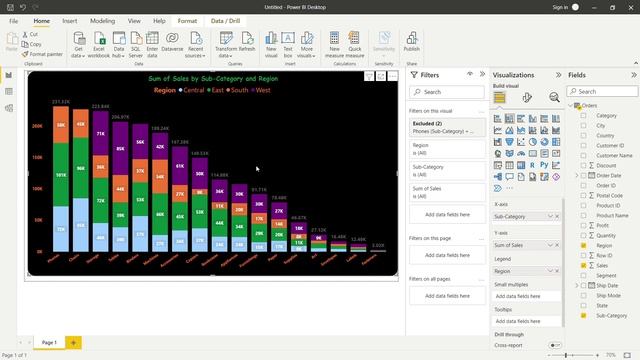Add a new report page
Screen dimensions: 640x360
tap(73, 343)
